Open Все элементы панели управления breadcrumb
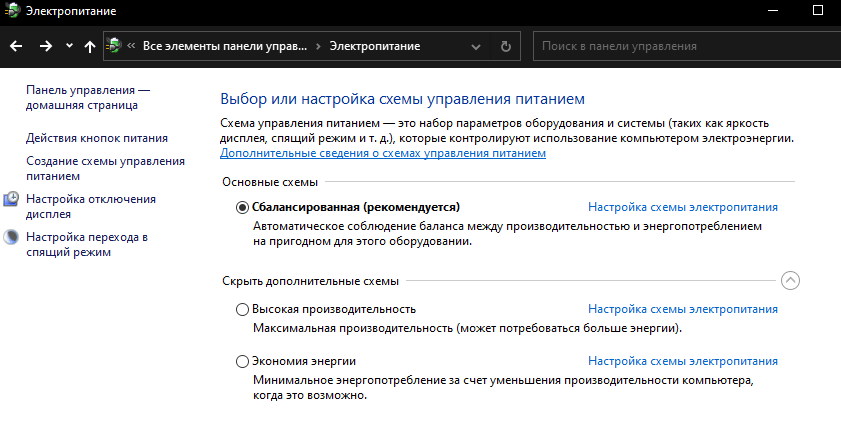Viewport: 841px width, 443px height. pos(226,46)
